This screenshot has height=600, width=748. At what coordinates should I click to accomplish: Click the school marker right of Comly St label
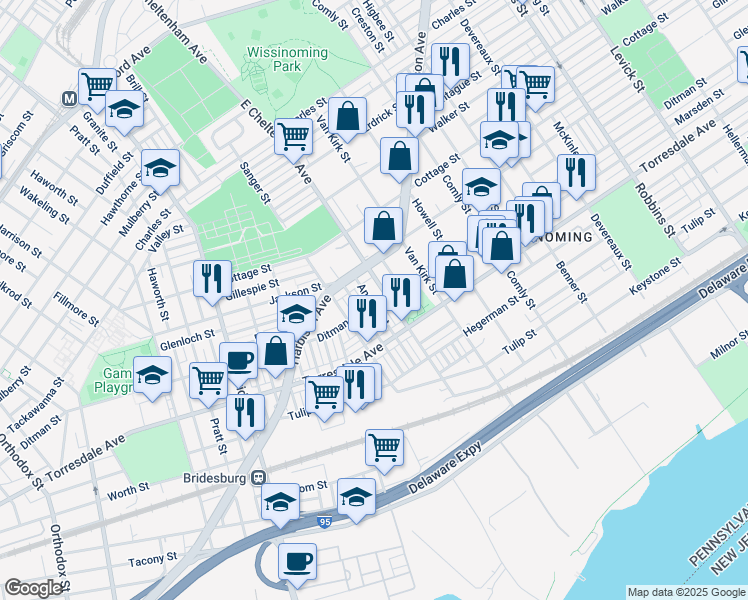pos(481,187)
